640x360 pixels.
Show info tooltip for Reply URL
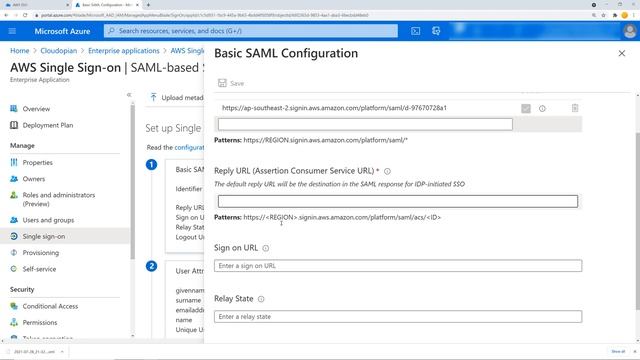(387, 171)
